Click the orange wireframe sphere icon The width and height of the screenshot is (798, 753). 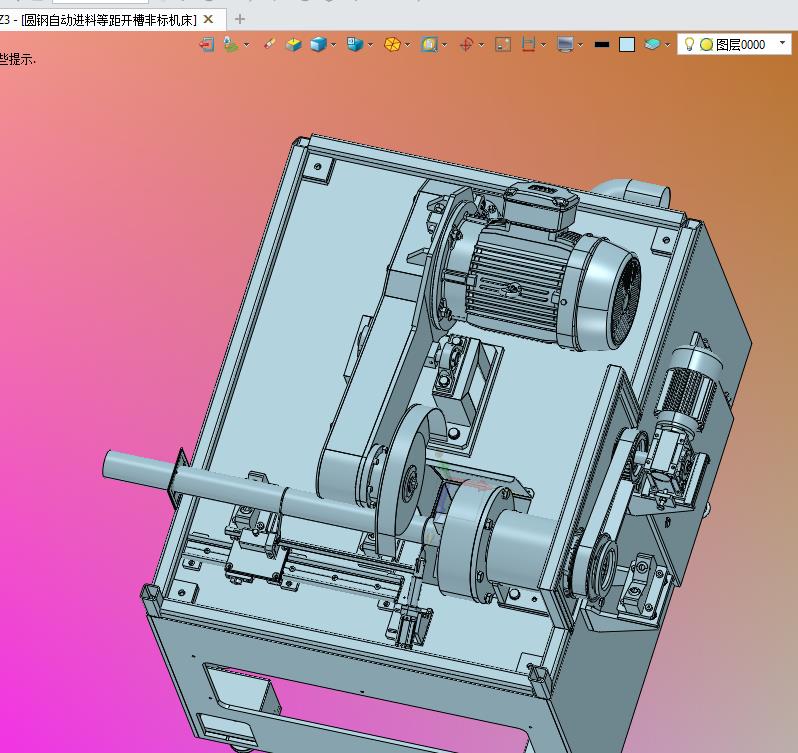pos(392,44)
